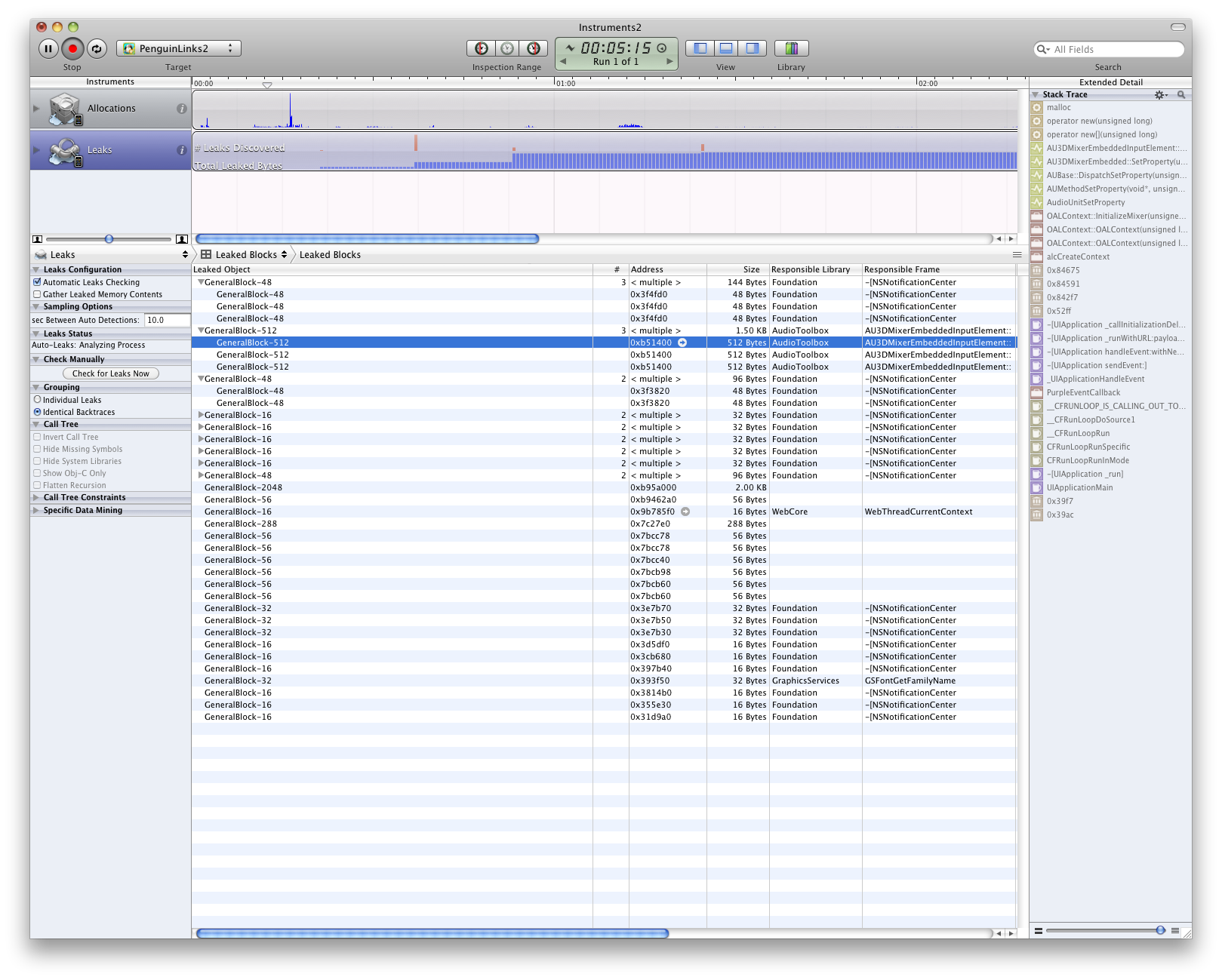1222x980 pixels.
Task: Collapse the Stack Trace section
Action: click(1036, 95)
